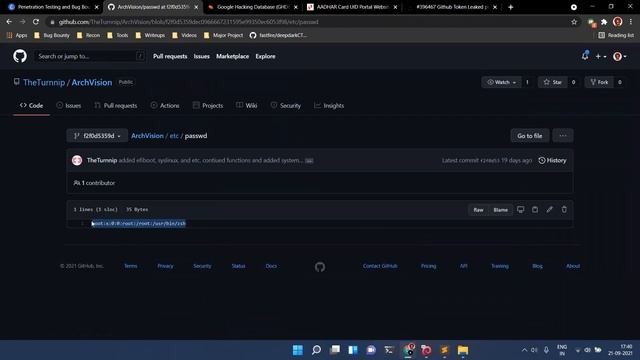
Task: Expand the plus create-new menu
Action: pos(600,56)
